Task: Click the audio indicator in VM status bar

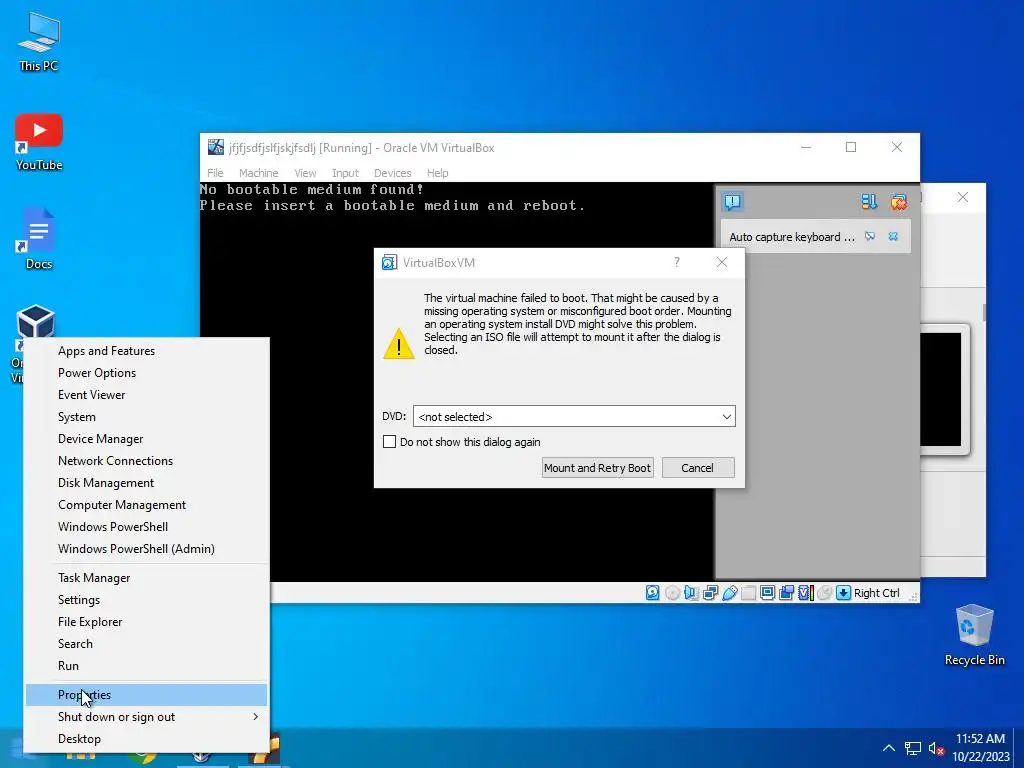Action: click(x=691, y=592)
